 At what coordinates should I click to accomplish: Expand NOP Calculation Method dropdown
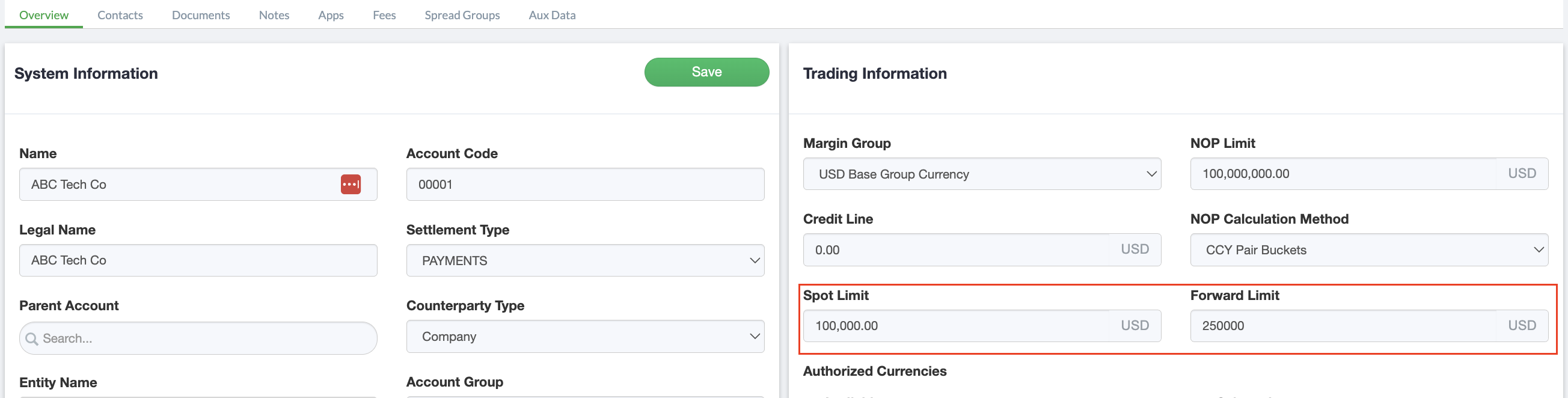(x=1368, y=250)
